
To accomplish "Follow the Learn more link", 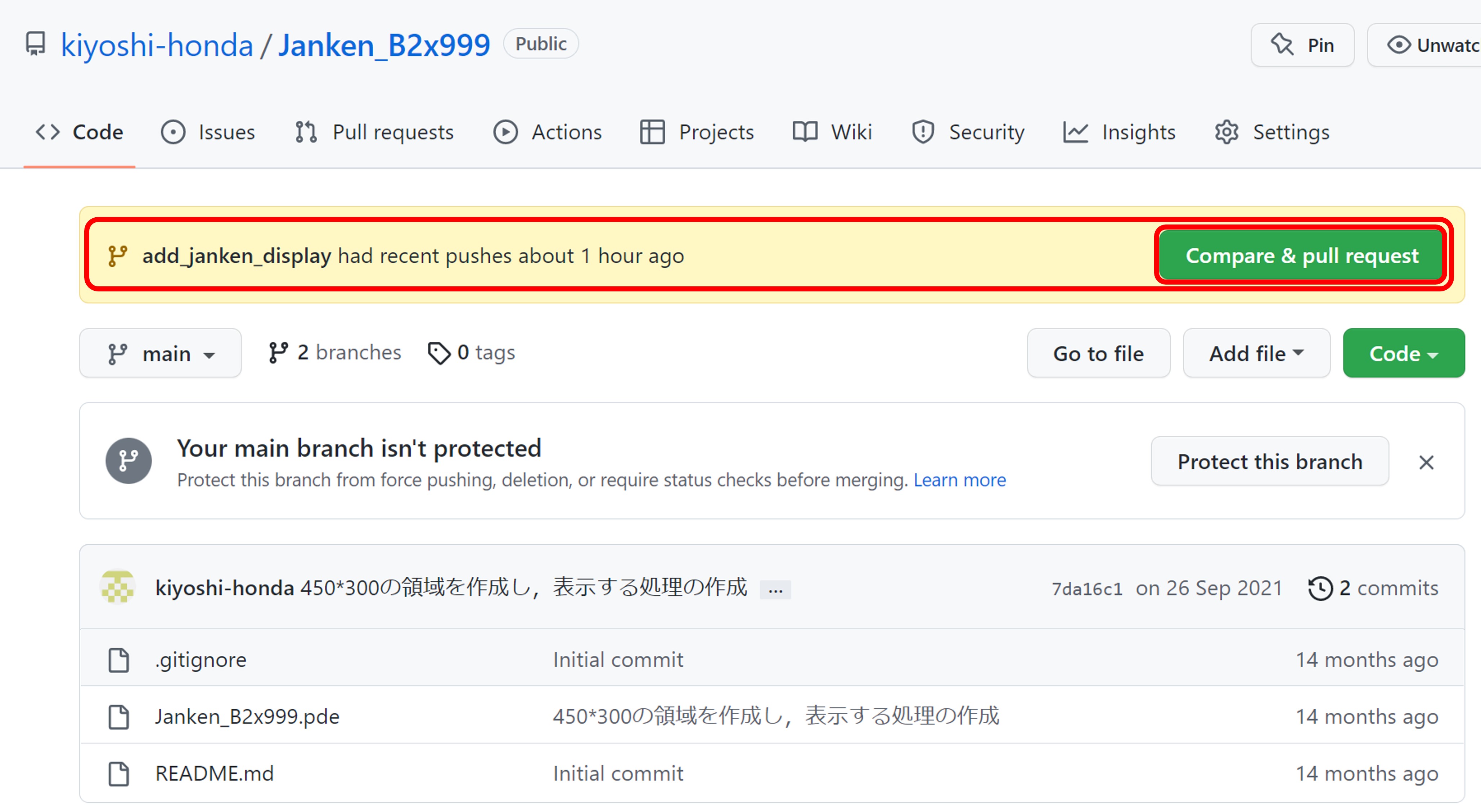I will (x=959, y=479).
